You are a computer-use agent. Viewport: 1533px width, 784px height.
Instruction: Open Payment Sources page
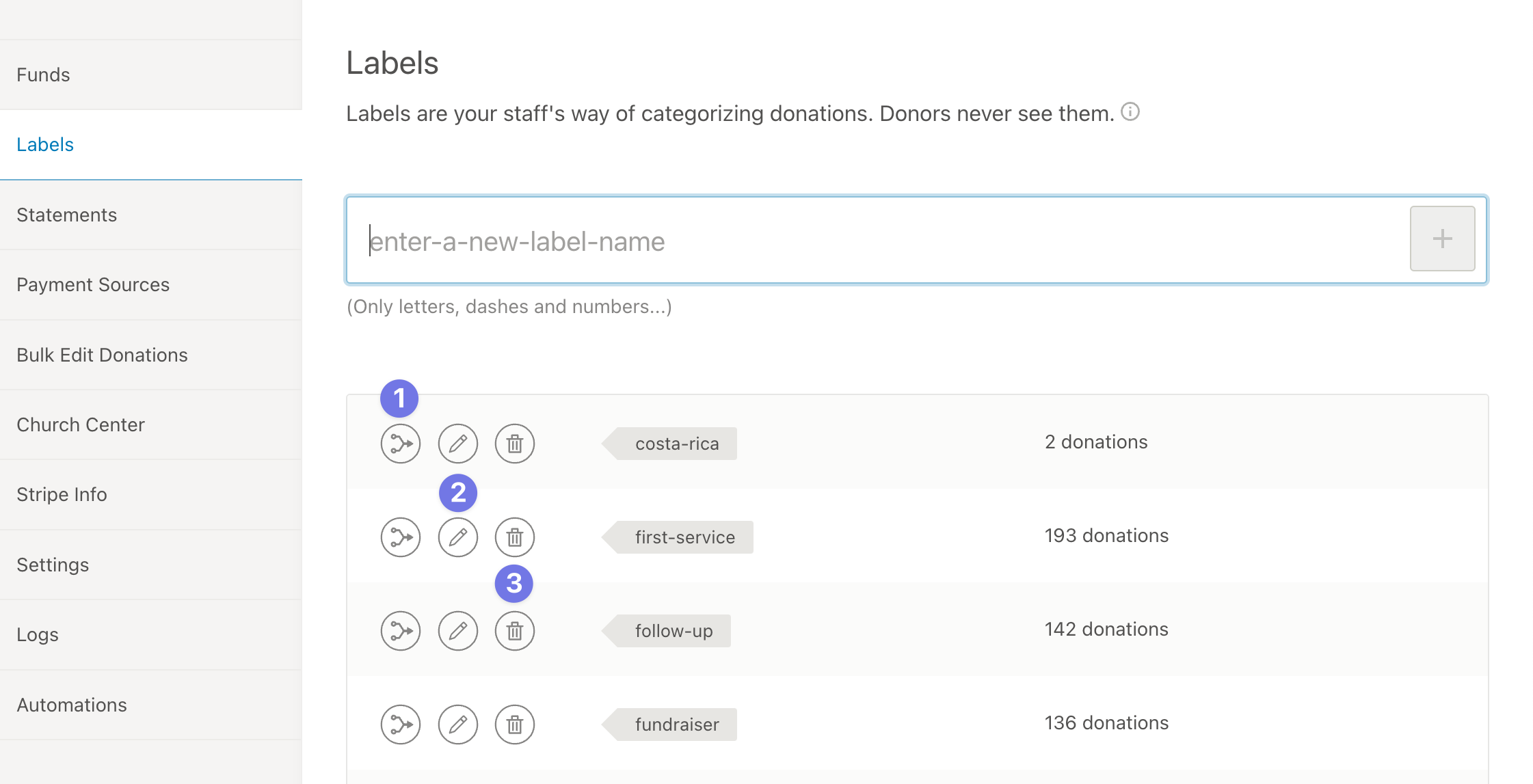pyautogui.click(x=150, y=284)
